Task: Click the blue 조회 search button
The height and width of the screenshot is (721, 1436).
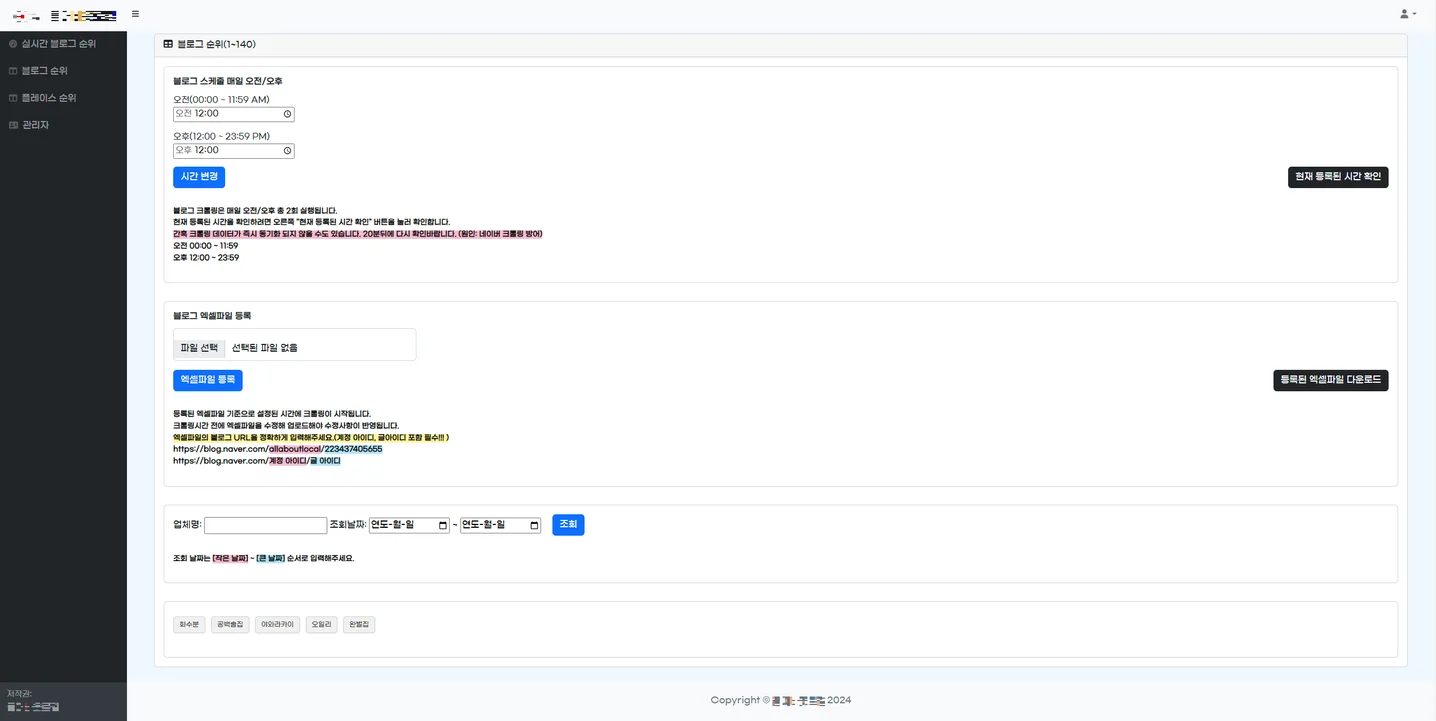Action: (568, 525)
